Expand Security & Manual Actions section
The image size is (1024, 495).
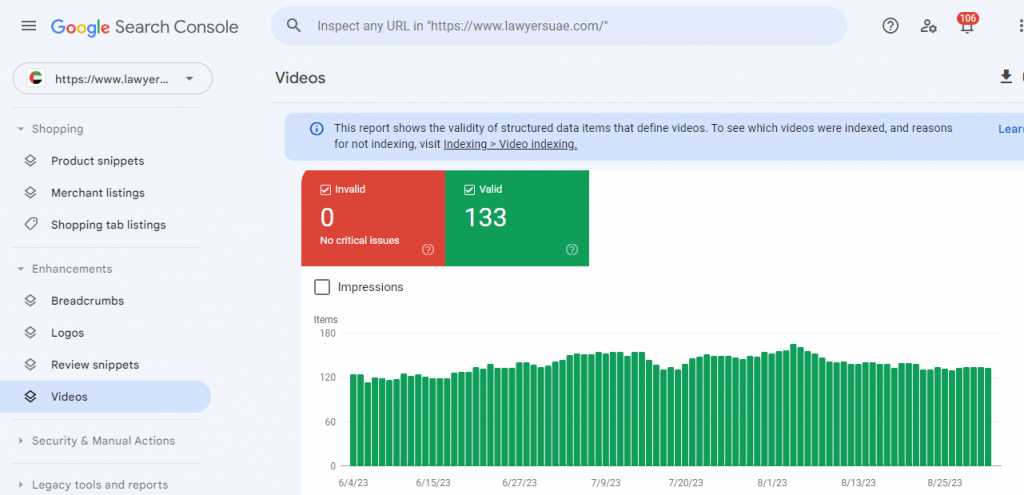point(21,441)
